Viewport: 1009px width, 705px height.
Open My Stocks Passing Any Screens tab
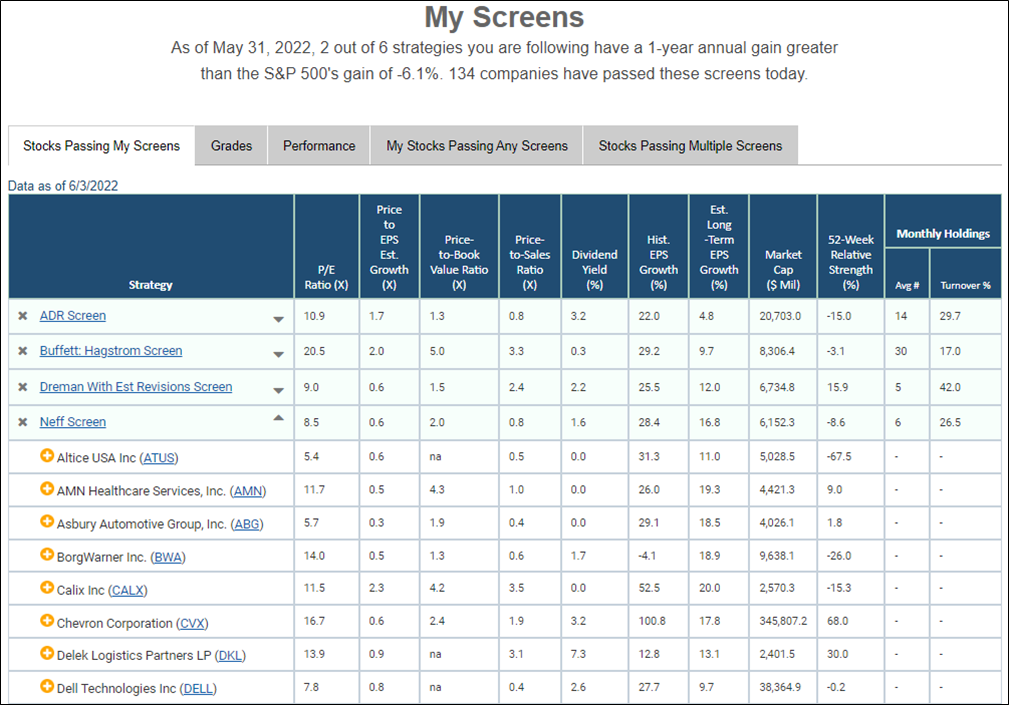click(477, 146)
